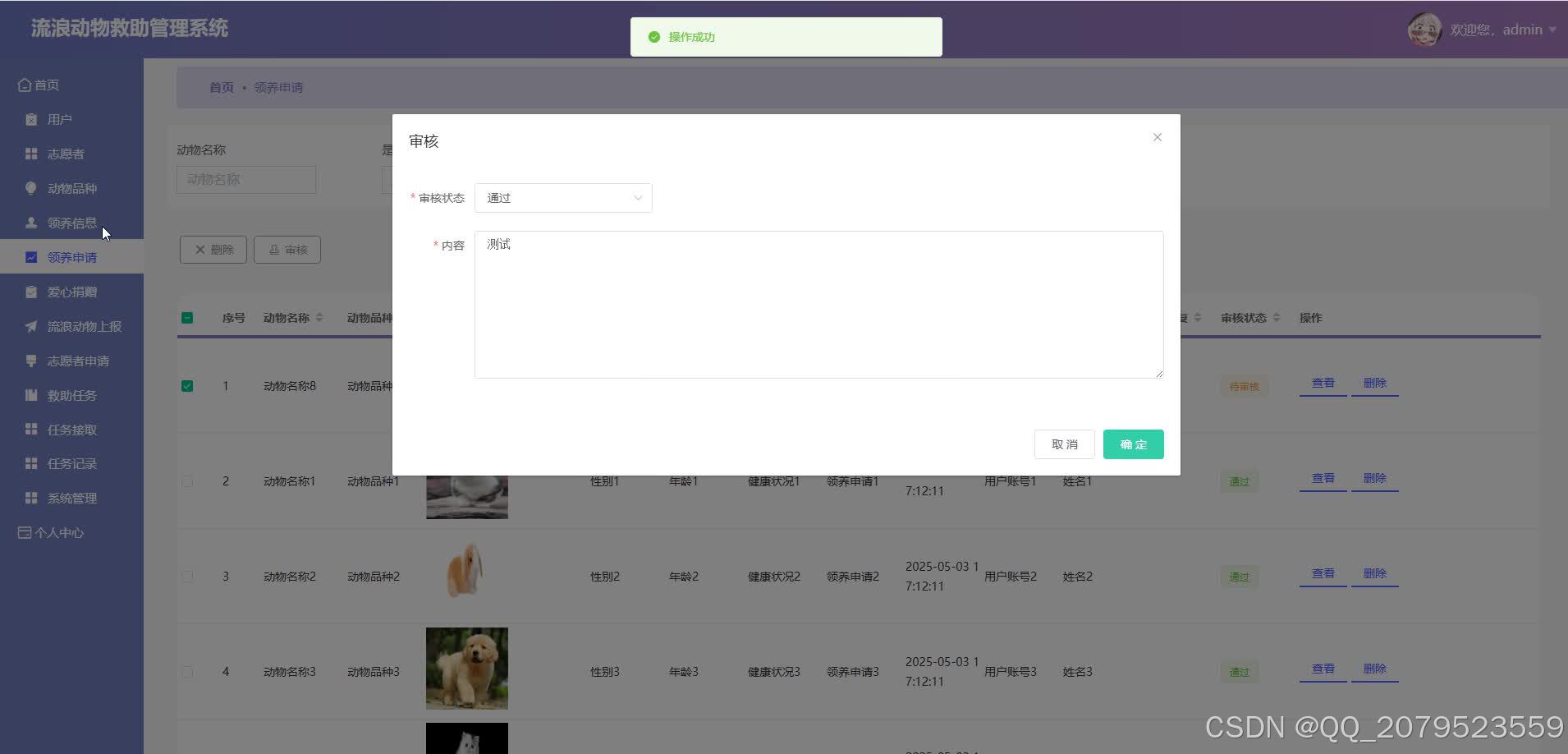Click the 领养信息 person icon
This screenshot has width=1568, height=754.
coord(30,223)
